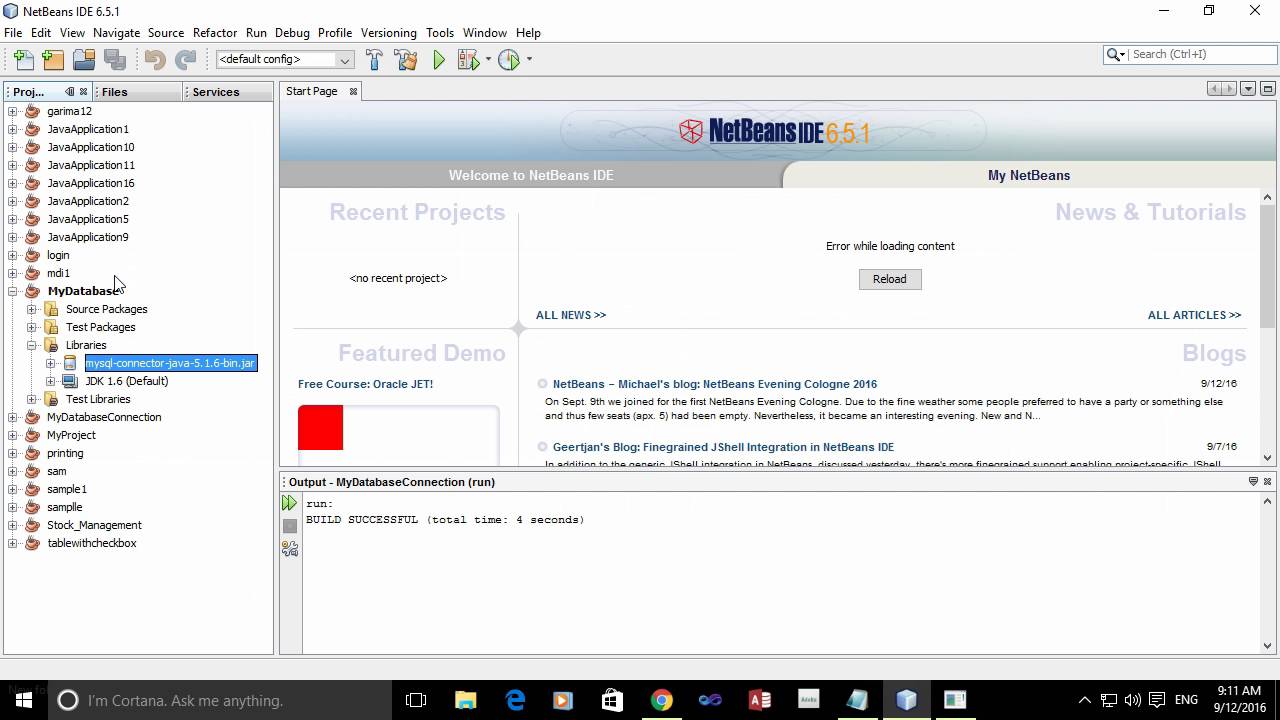This screenshot has width=1280, height=720.
Task: Click the scroll documents left arrow
Action: coord(1214,89)
